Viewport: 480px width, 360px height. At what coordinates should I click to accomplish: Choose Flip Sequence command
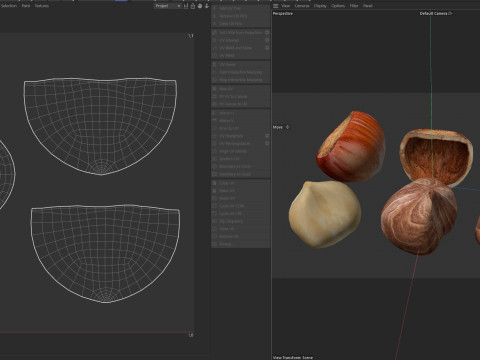241,221
